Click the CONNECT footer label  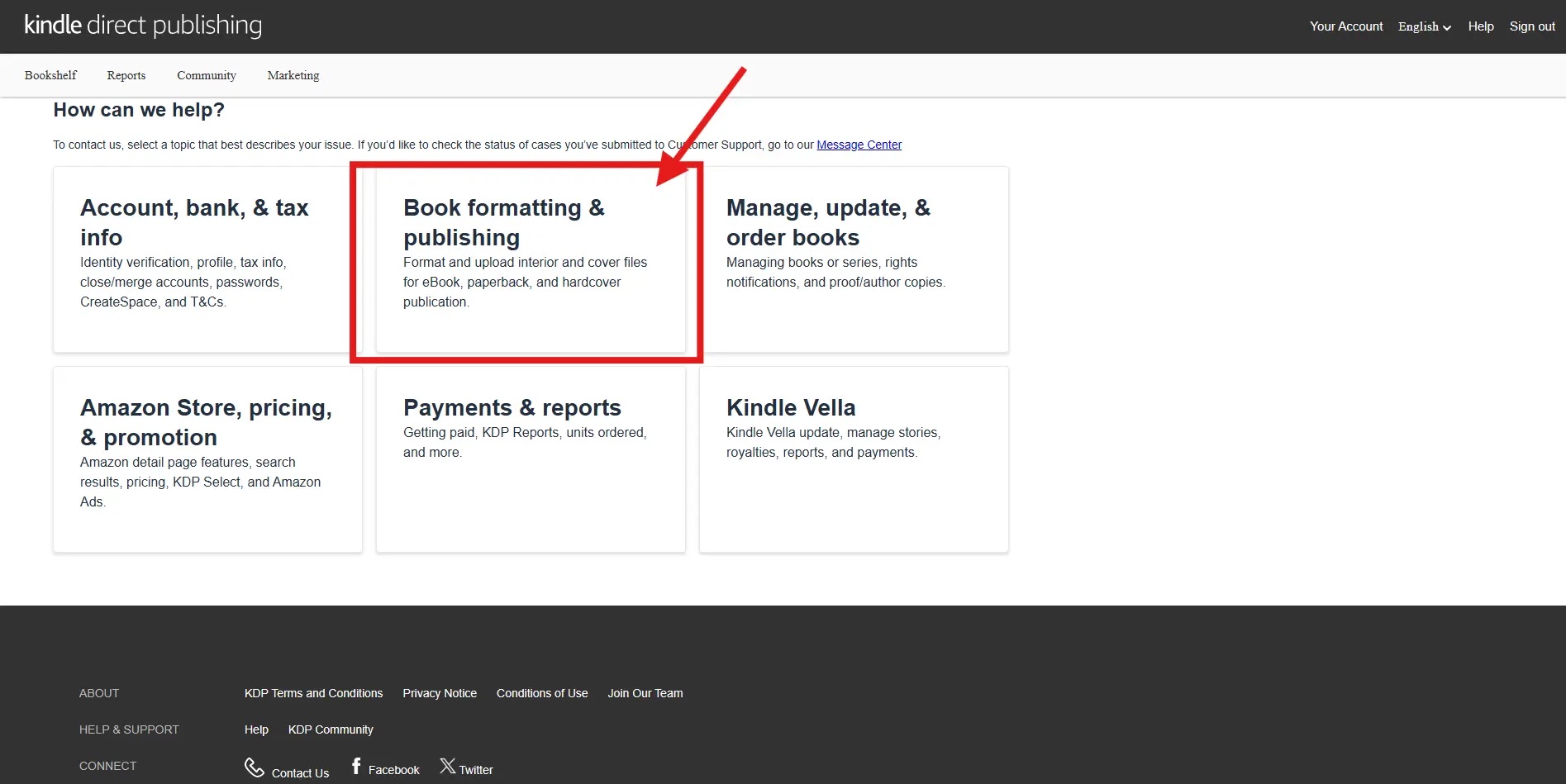pyautogui.click(x=107, y=766)
